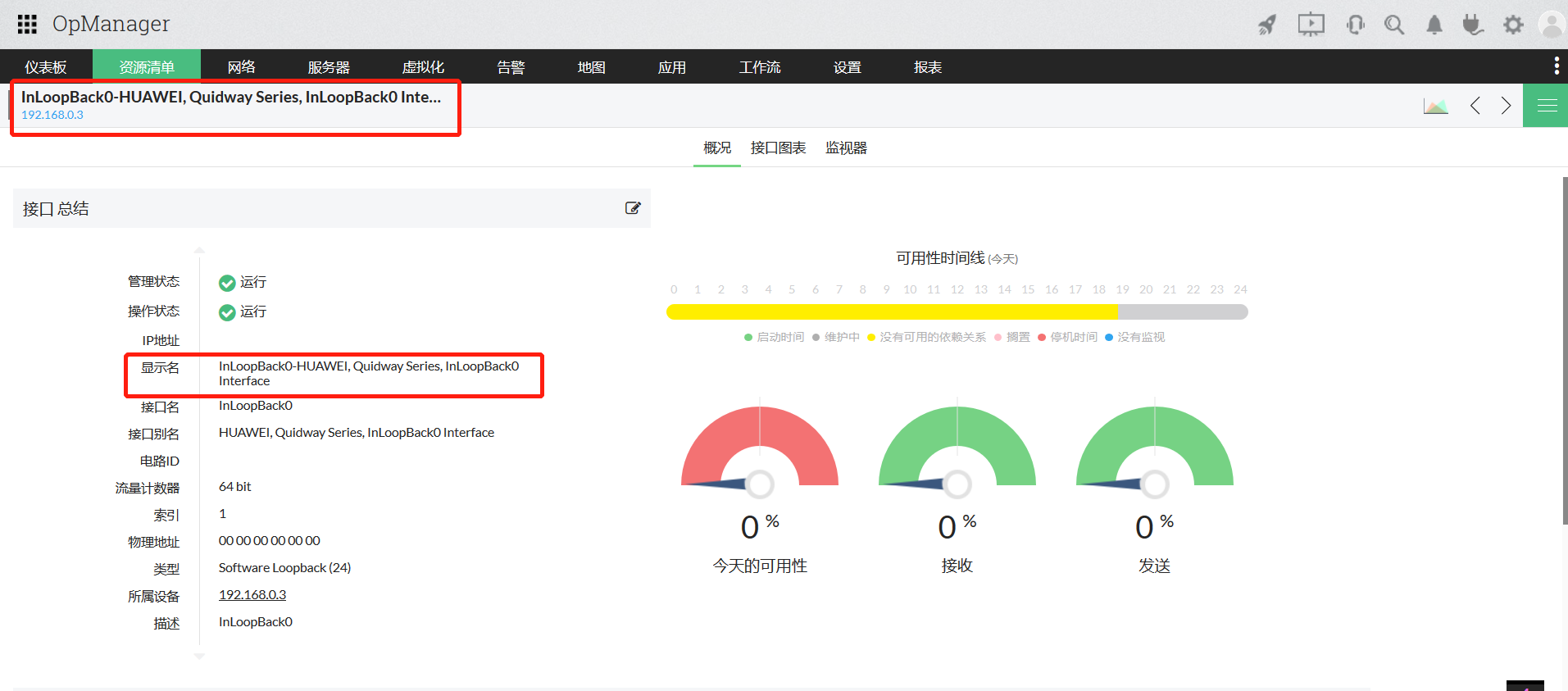The height and width of the screenshot is (691, 1568).
Task: Select the 资源清单 menu
Action: click(147, 67)
